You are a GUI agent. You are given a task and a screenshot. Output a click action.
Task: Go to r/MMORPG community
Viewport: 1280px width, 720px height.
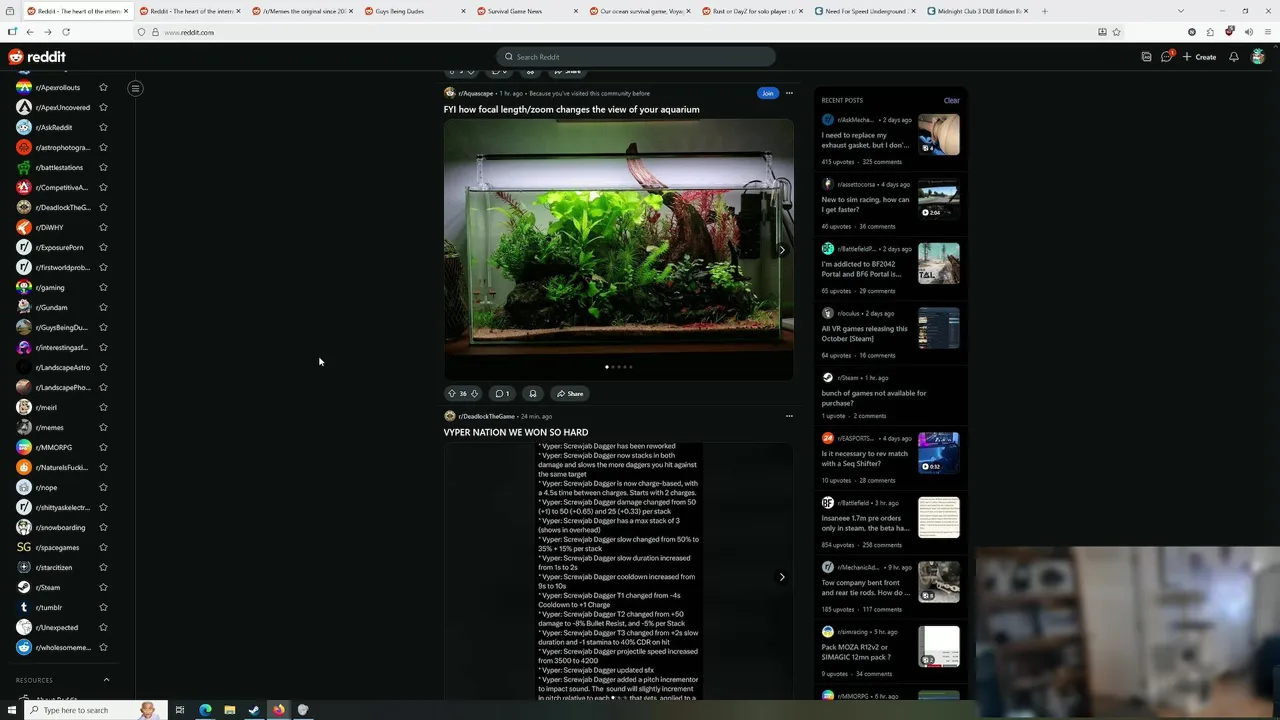(54, 447)
